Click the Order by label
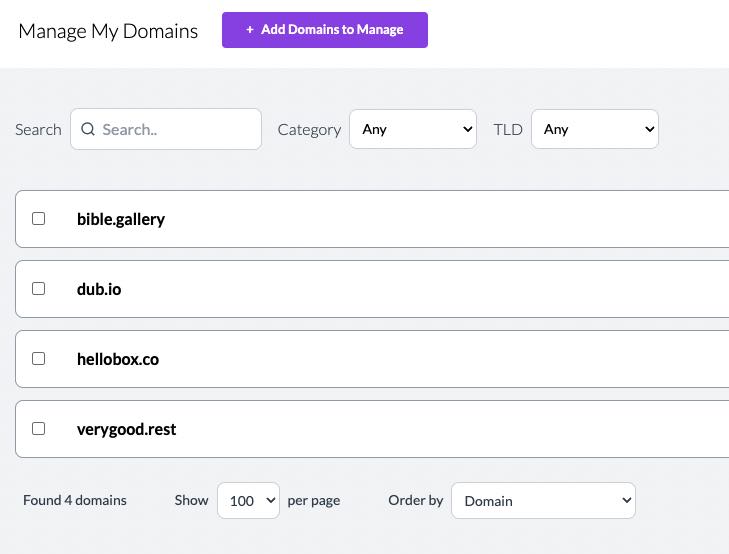This screenshot has width=729, height=554. pos(416,500)
